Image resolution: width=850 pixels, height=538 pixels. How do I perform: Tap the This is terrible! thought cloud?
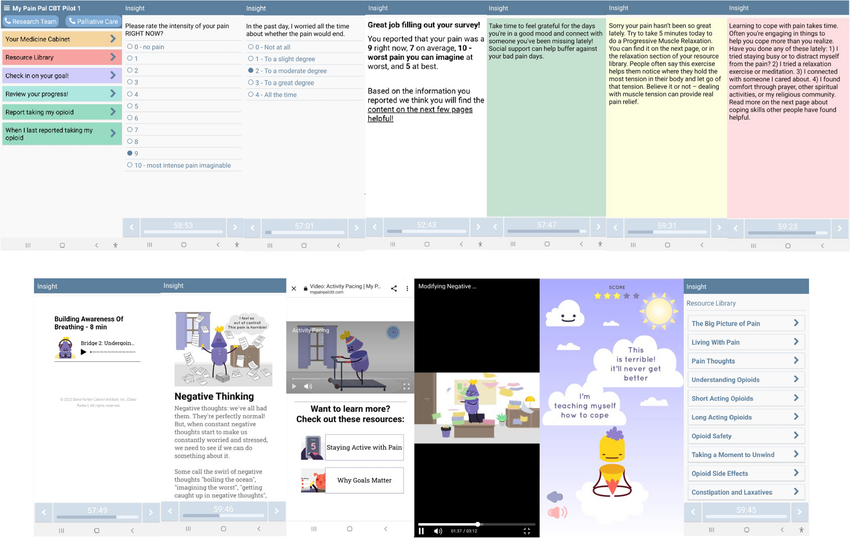635,364
